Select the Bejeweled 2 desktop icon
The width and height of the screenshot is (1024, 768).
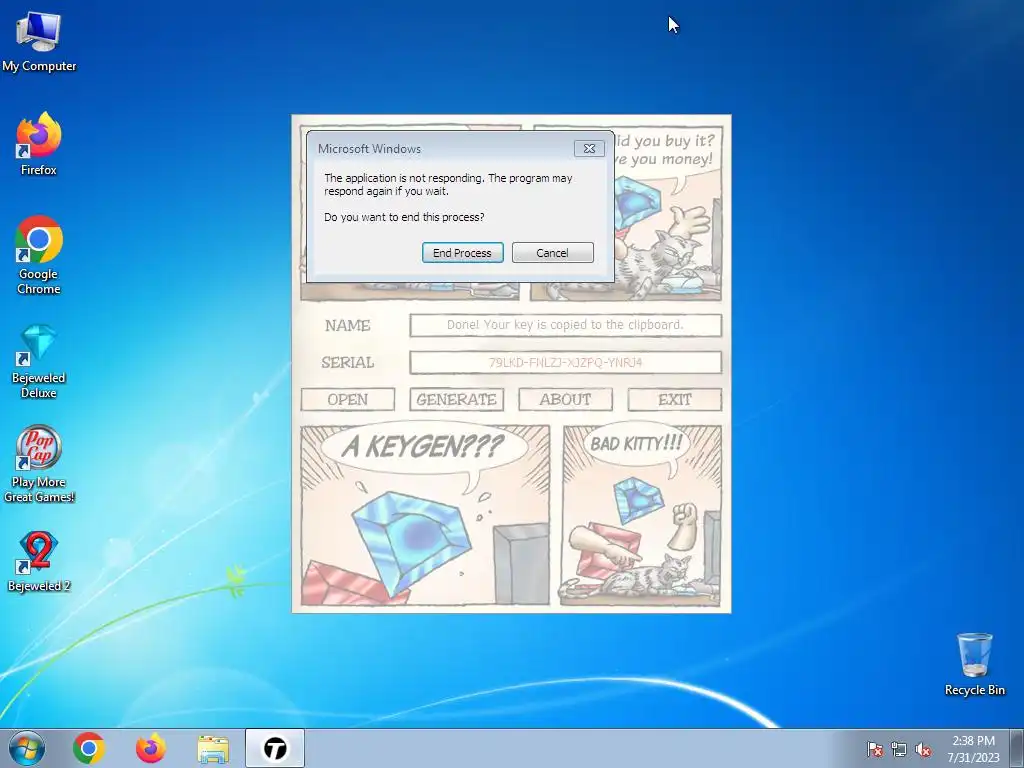point(39,562)
